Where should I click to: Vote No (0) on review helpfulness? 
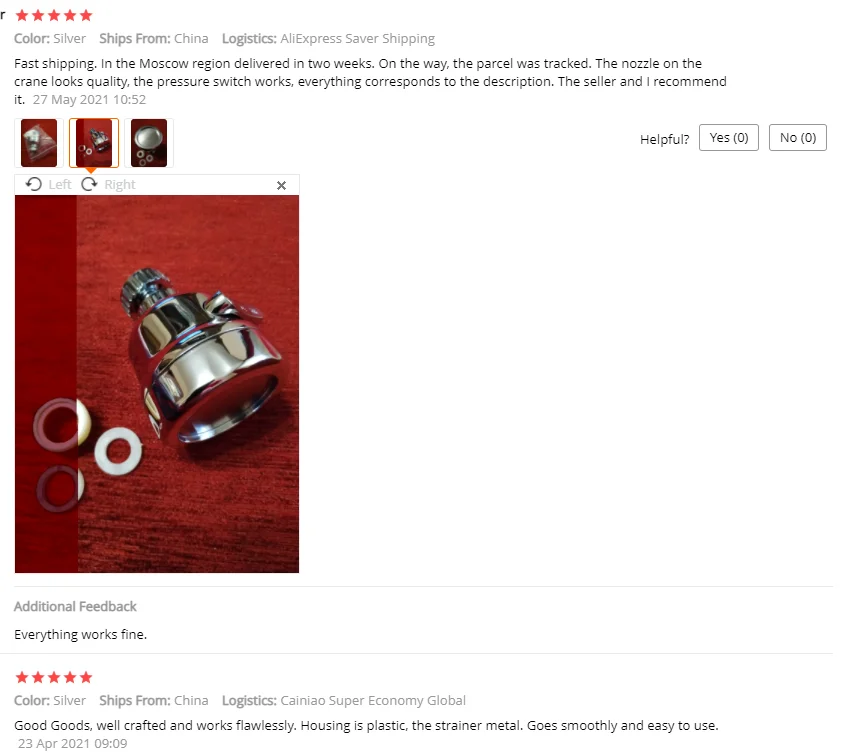point(798,138)
